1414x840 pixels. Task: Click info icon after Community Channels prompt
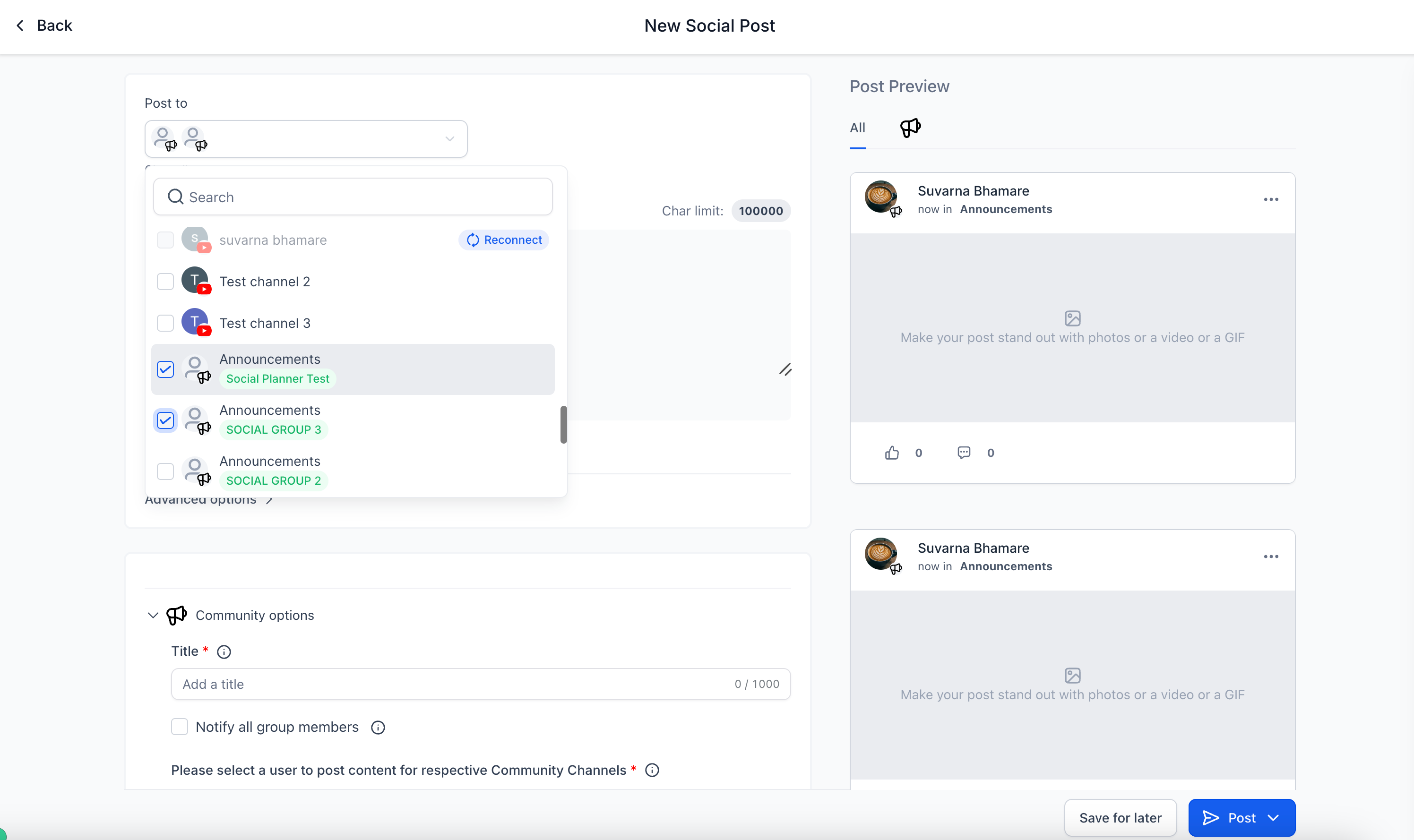pyautogui.click(x=652, y=771)
